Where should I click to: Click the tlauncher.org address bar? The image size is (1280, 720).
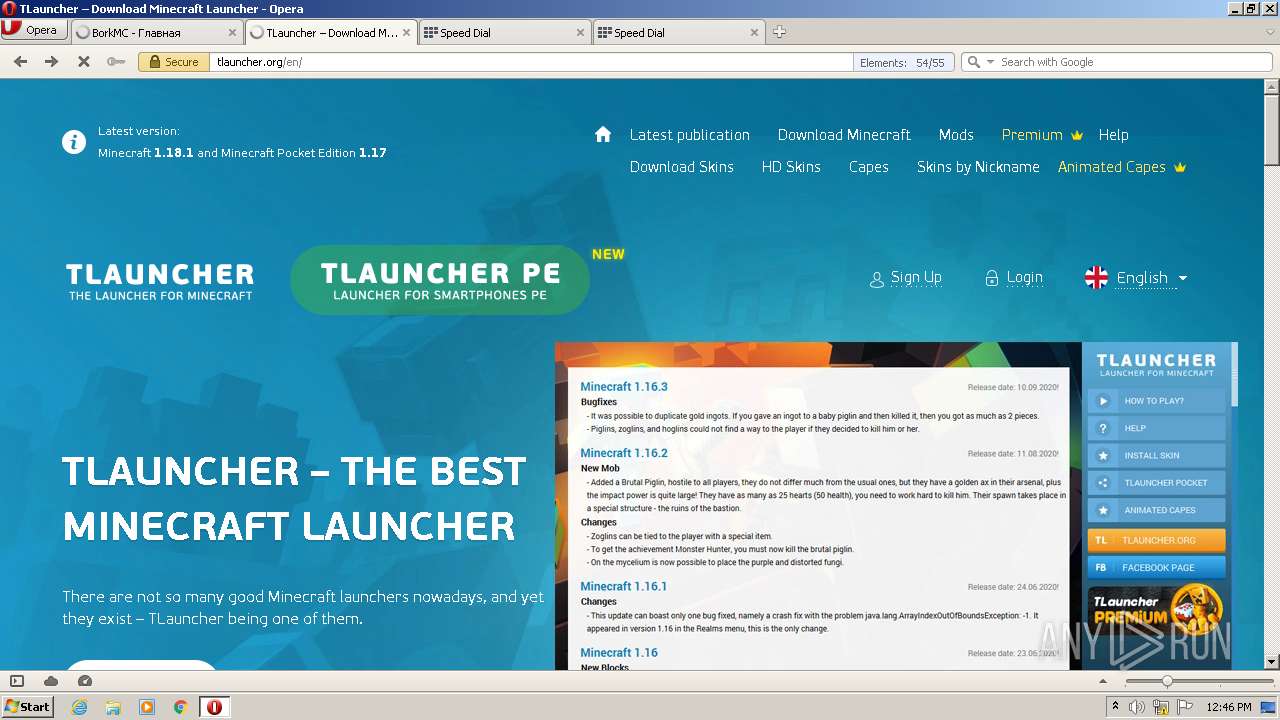530,62
